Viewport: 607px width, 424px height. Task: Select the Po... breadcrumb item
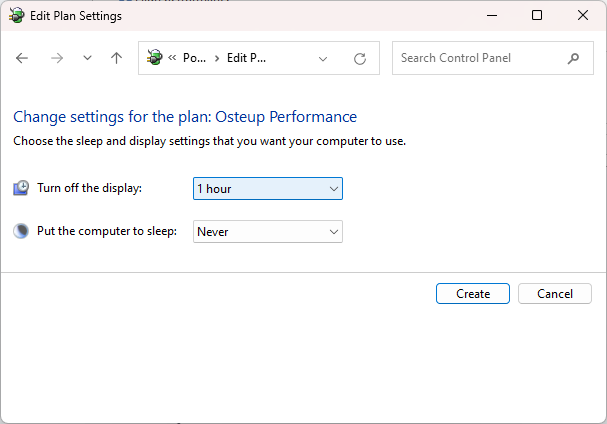pos(194,58)
